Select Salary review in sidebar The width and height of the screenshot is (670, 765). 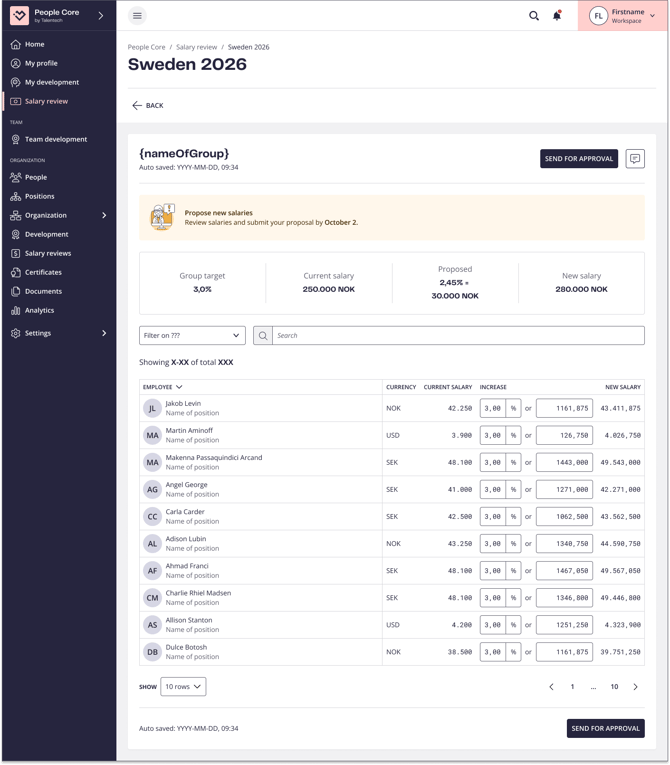tap(46, 101)
